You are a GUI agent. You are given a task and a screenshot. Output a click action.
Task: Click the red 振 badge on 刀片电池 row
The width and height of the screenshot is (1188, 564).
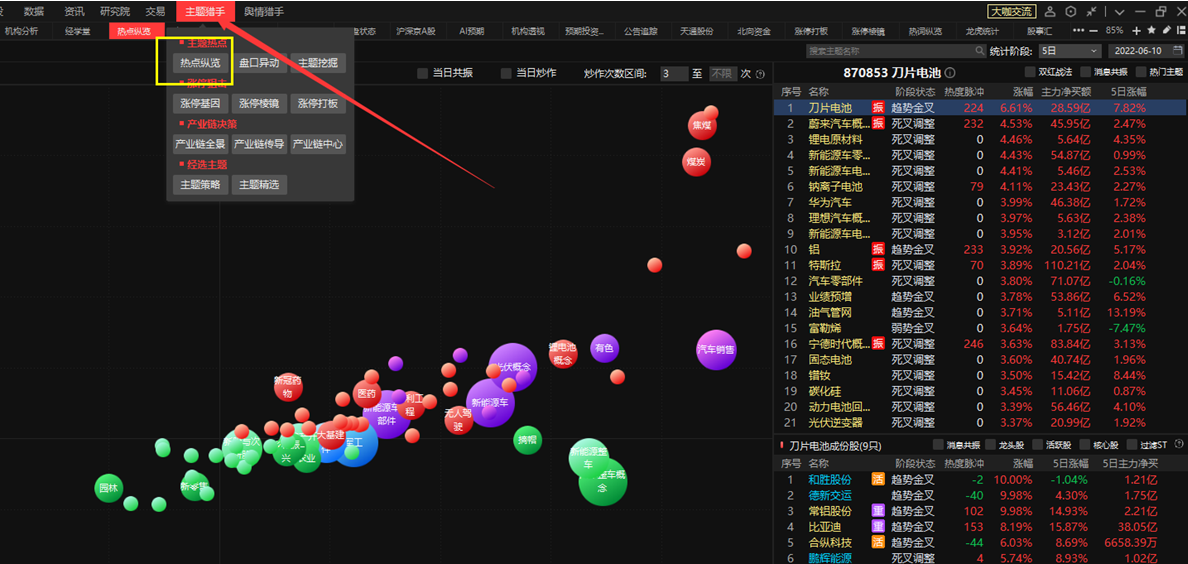(878, 108)
